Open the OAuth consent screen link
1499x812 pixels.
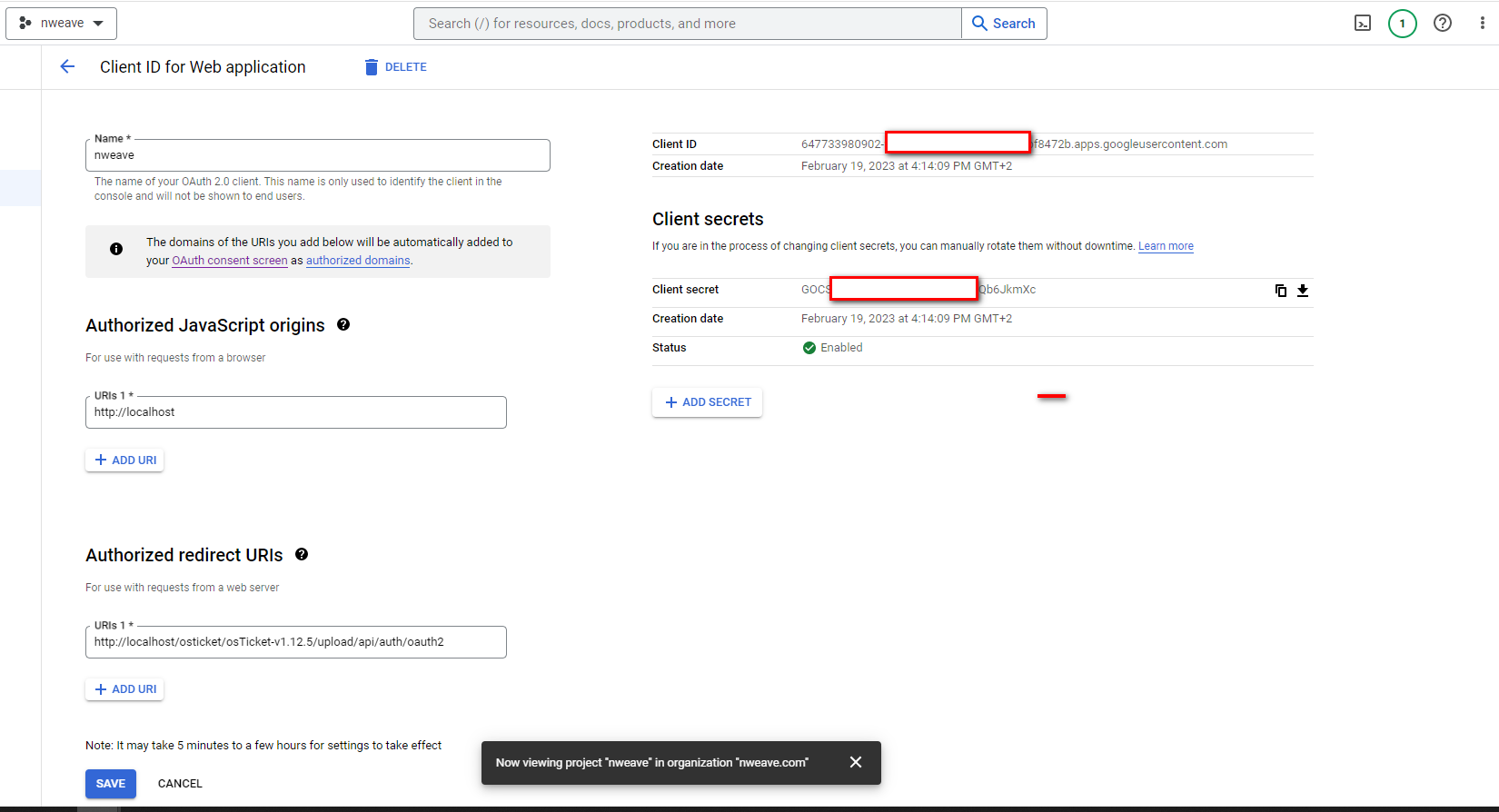click(230, 261)
